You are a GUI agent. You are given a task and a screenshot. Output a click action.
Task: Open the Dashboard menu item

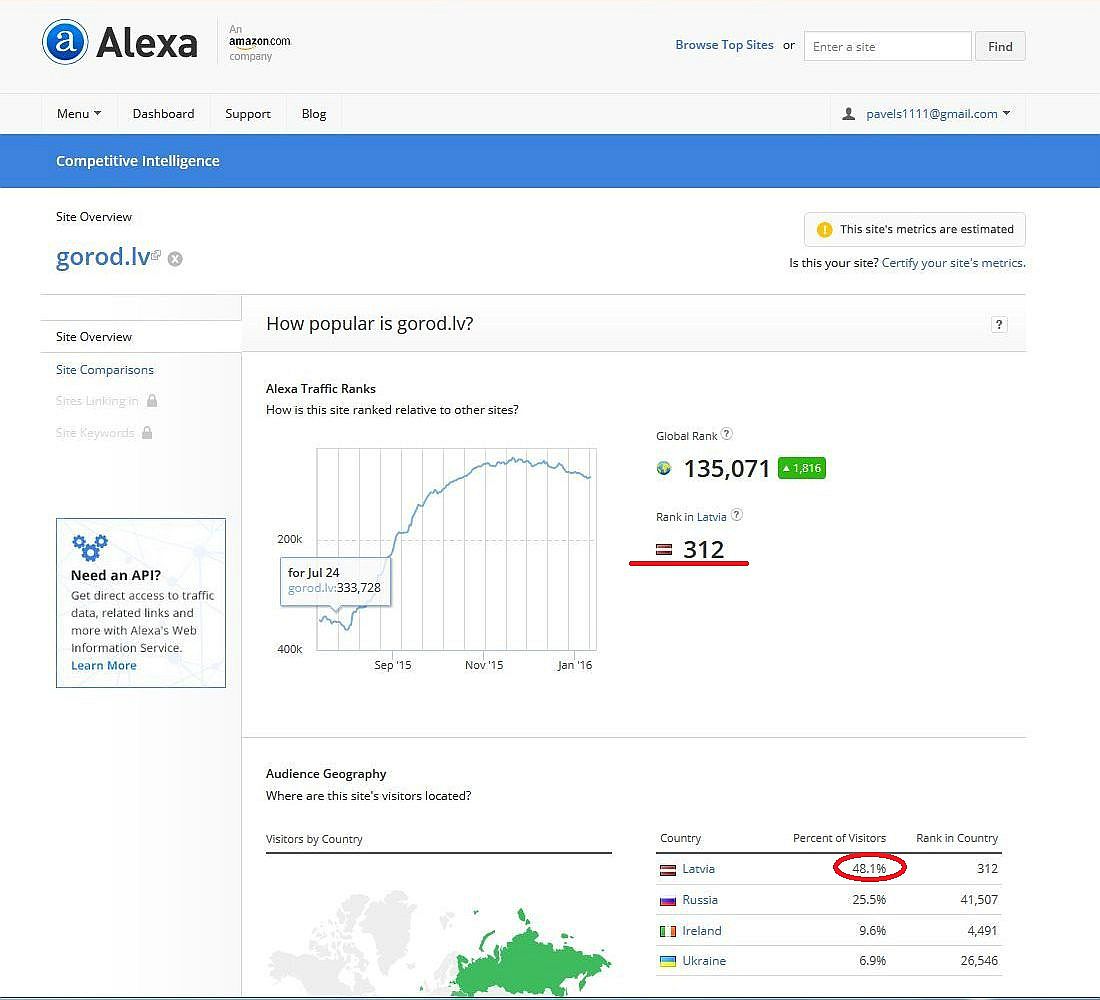click(163, 114)
